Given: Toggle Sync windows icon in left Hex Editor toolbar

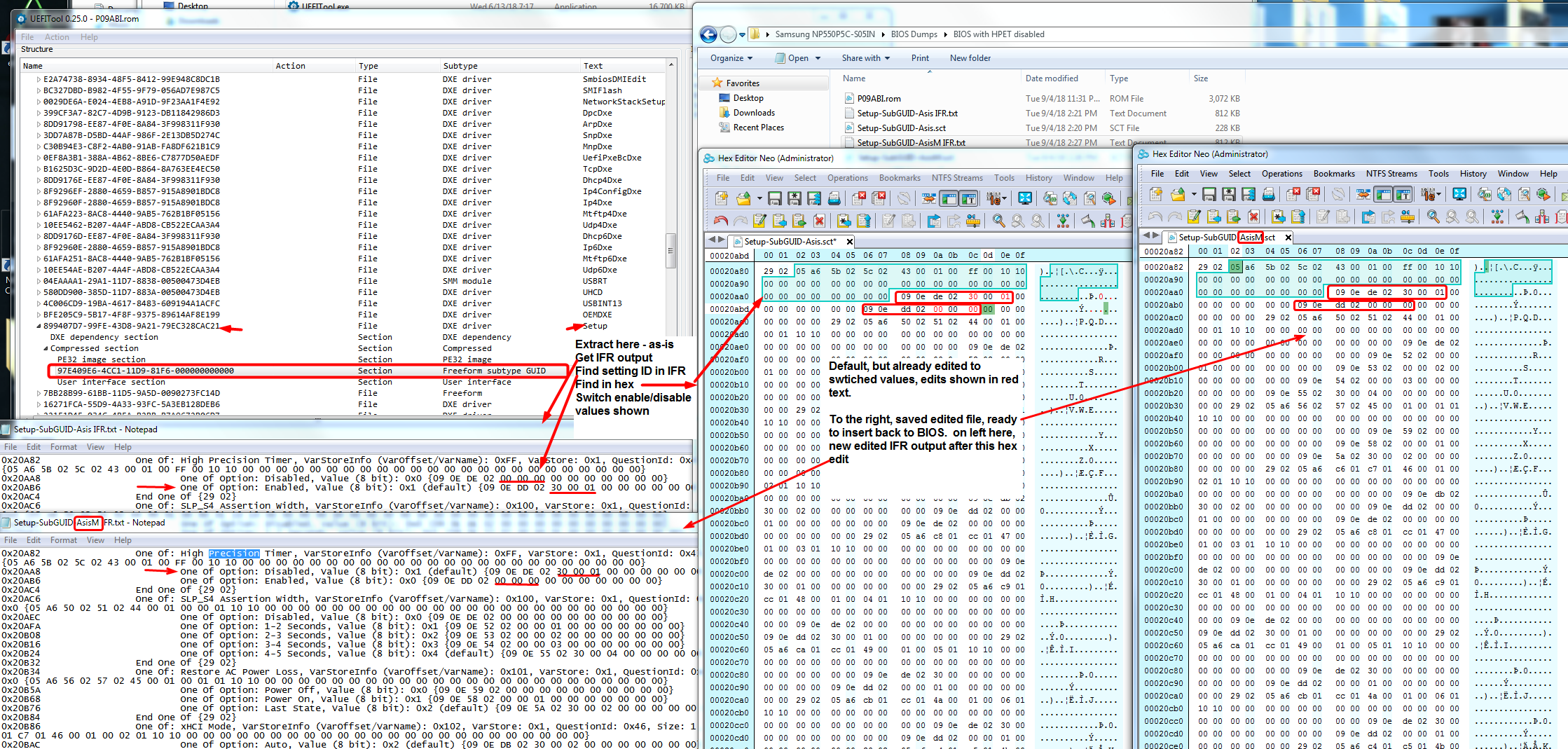Looking at the screenshot, I should click(928, 198).
